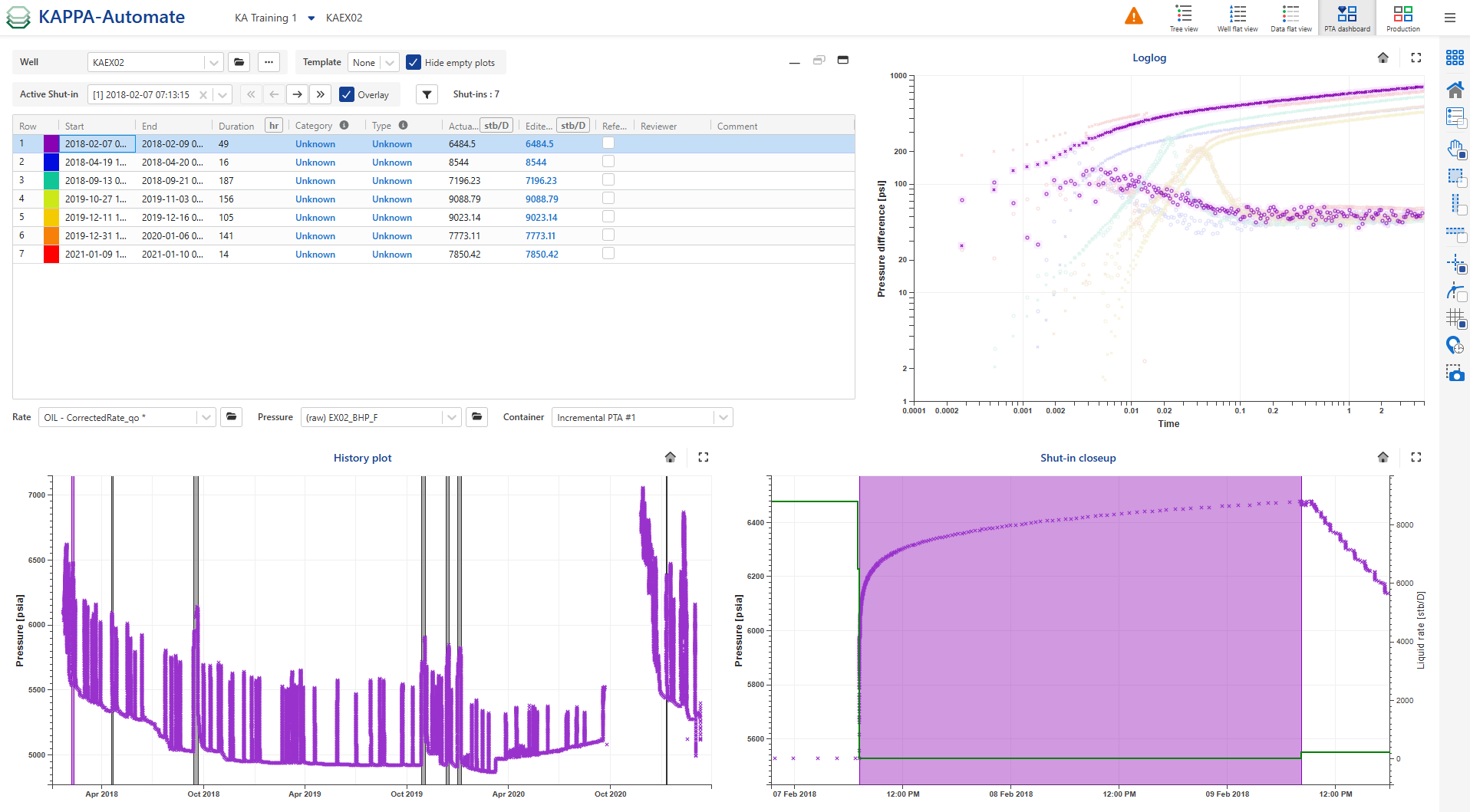The image size is (1470, 812).
Task: Open Data flat view
Action: pyautogui.click(x=1290, y=17)
